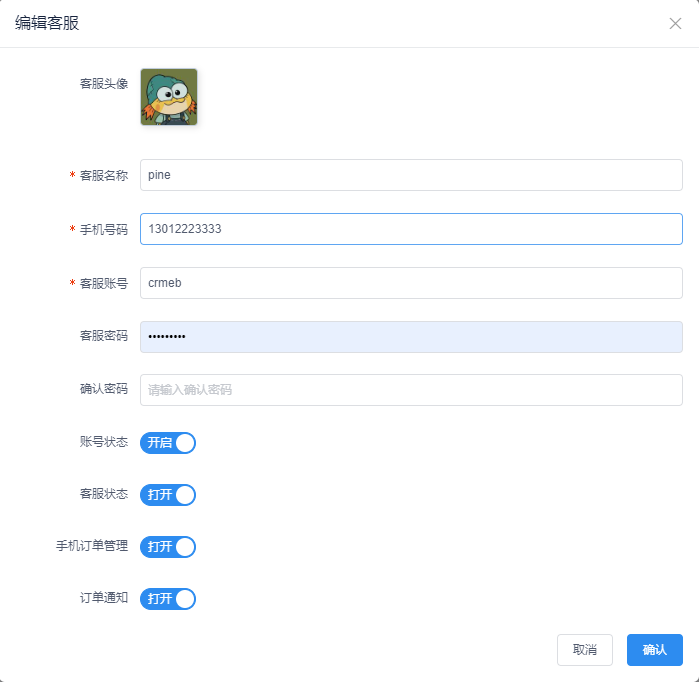This screenshot has width=699, height=682.
Task: Click the 客服名称 field label
Action: coord(104,175)
